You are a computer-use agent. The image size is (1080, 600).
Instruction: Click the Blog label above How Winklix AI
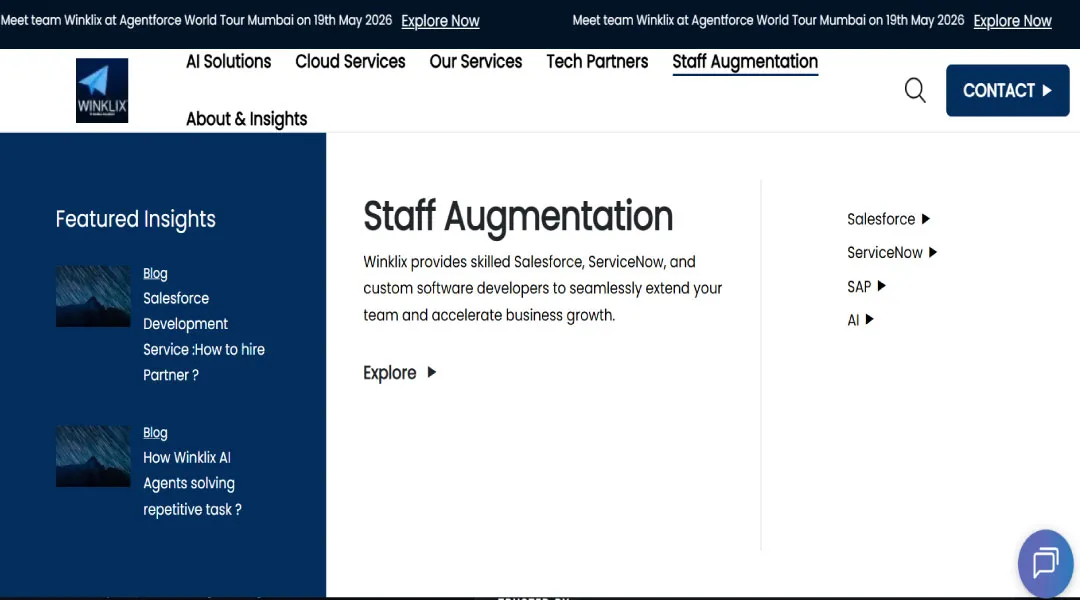click(155, 433)
